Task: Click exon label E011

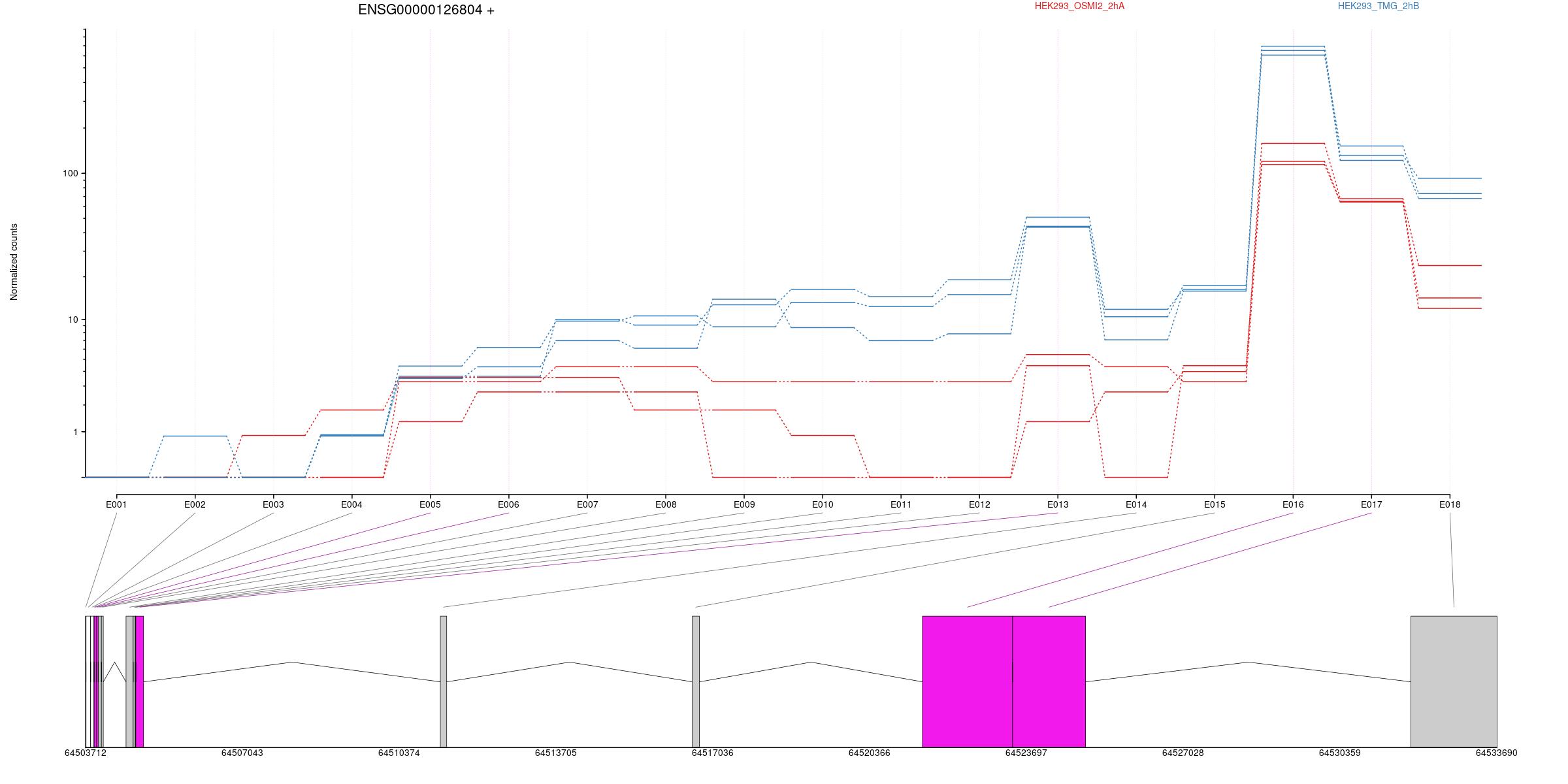Action: tap(901, 504)
